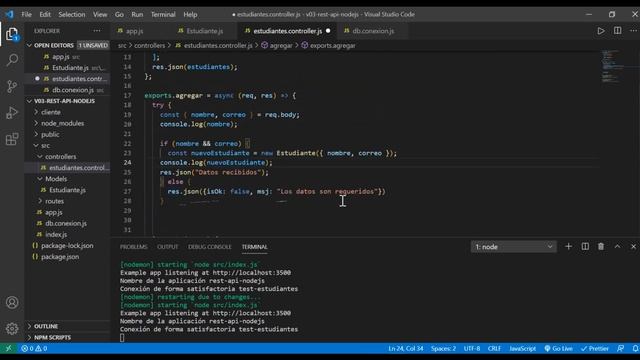This screenshot has height=360, width=640.
Task: Open the Edit menu
Action: pos(45,14)
